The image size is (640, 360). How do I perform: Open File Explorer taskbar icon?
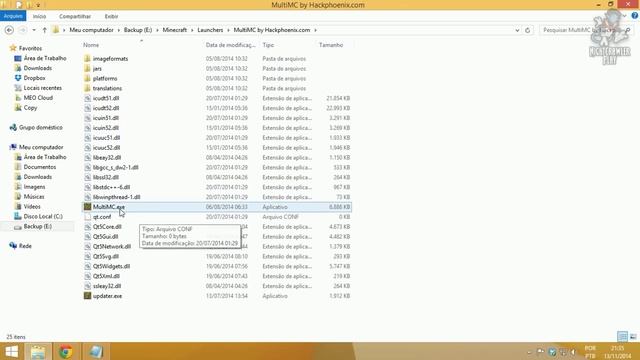pos(38,351)
